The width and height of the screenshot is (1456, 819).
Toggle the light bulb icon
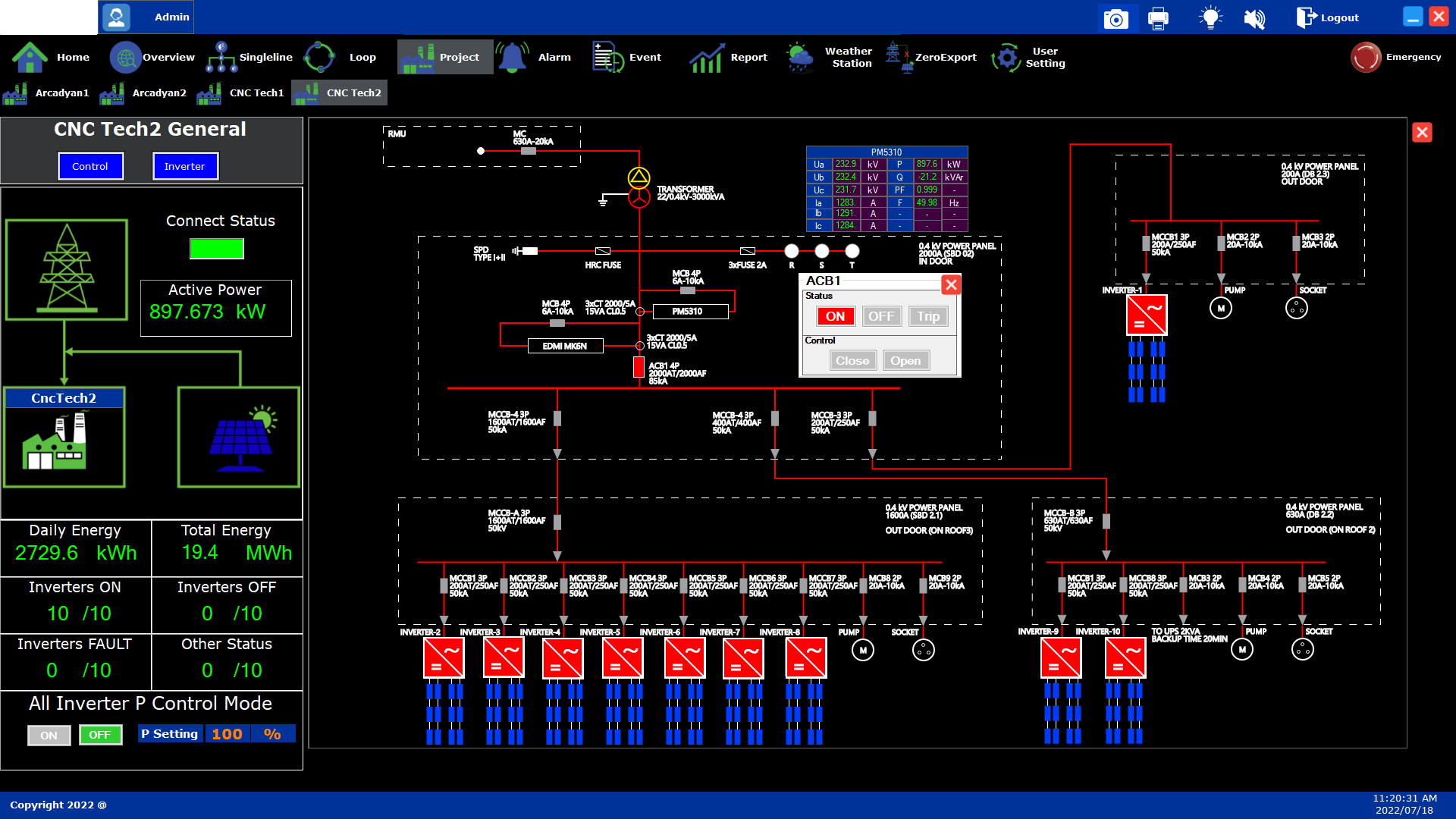click(1210, 17)
